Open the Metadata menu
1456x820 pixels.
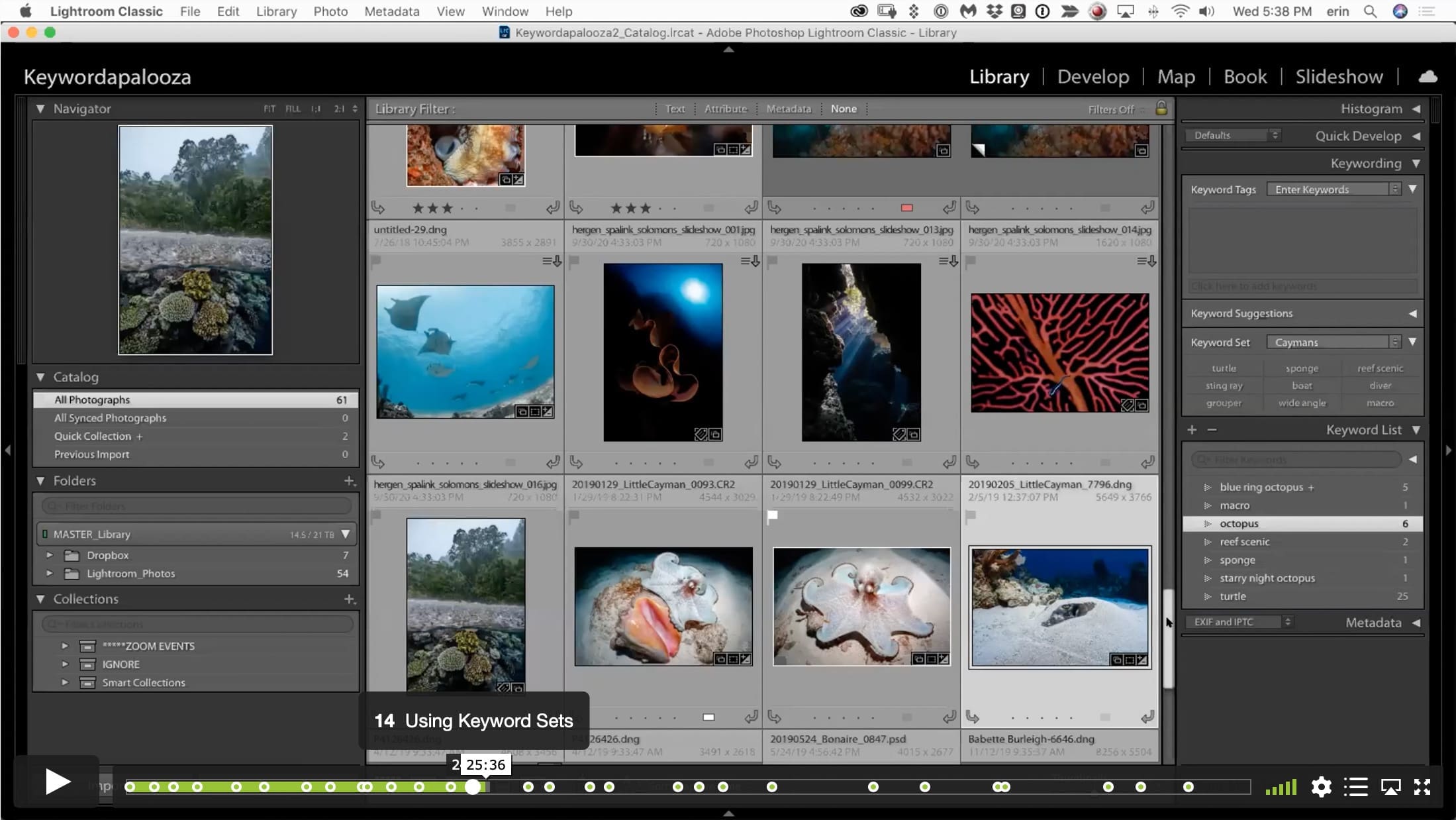pos(392,11)
